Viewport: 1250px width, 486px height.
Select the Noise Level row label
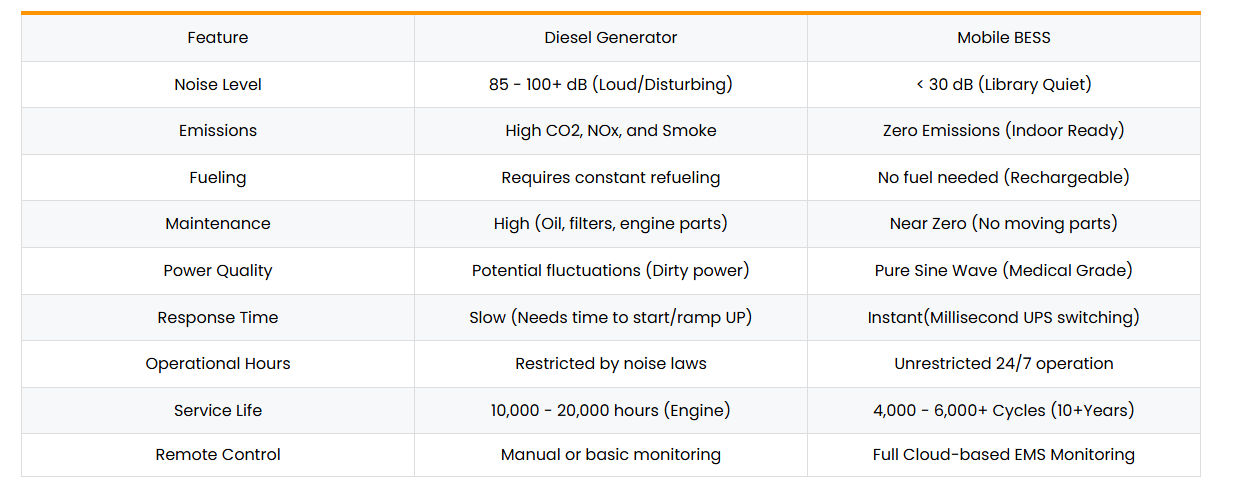(218, 85)
